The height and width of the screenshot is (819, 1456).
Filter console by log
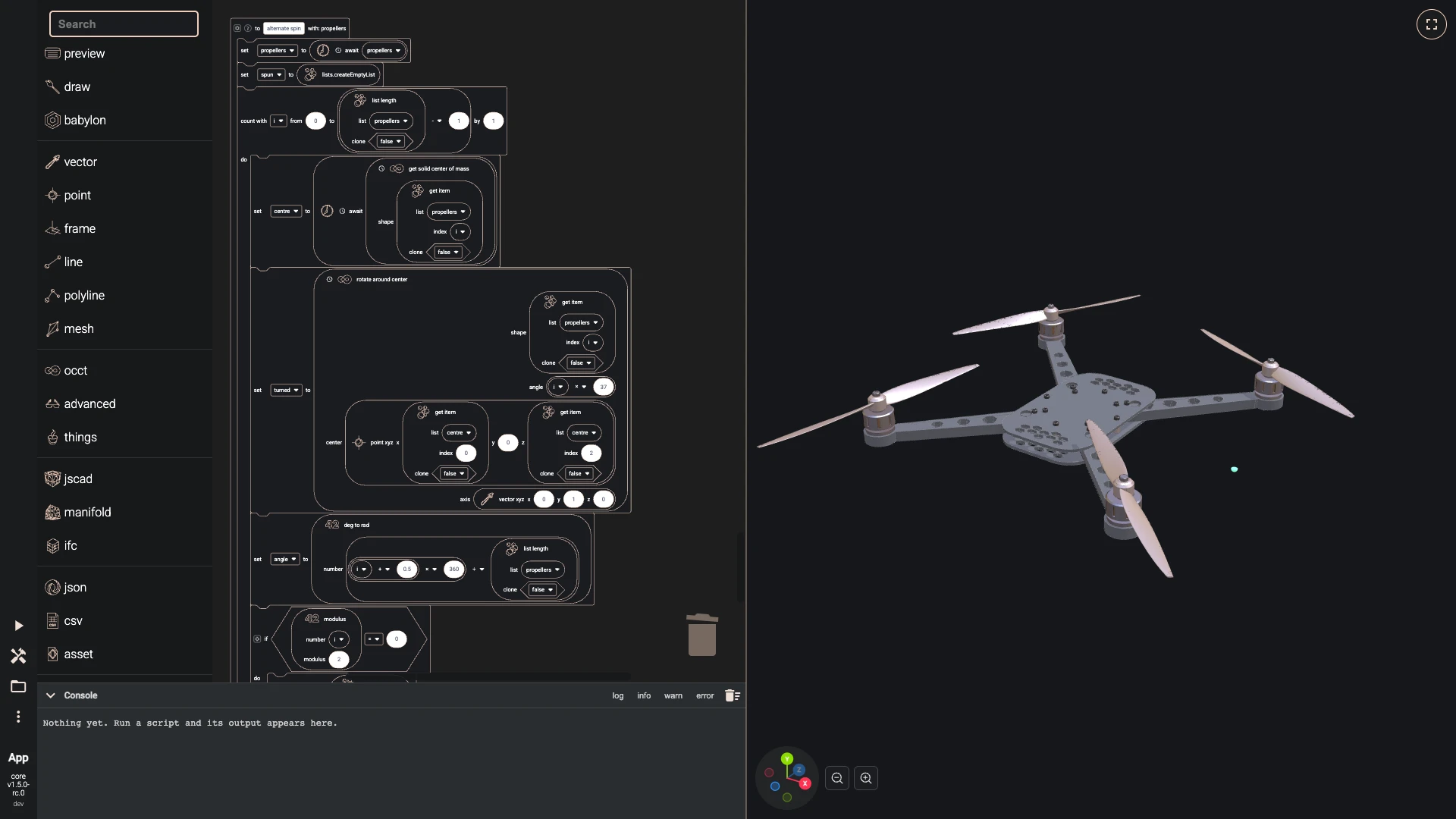(618, 695)
